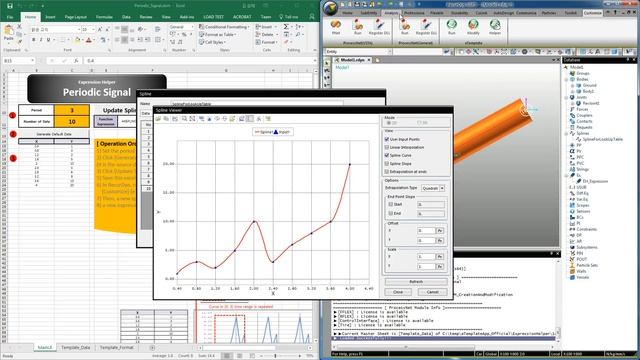Click the last icon in Spline Viewer toolbar
The height and width of the screenshot is (360, 640).
(268, 119)
